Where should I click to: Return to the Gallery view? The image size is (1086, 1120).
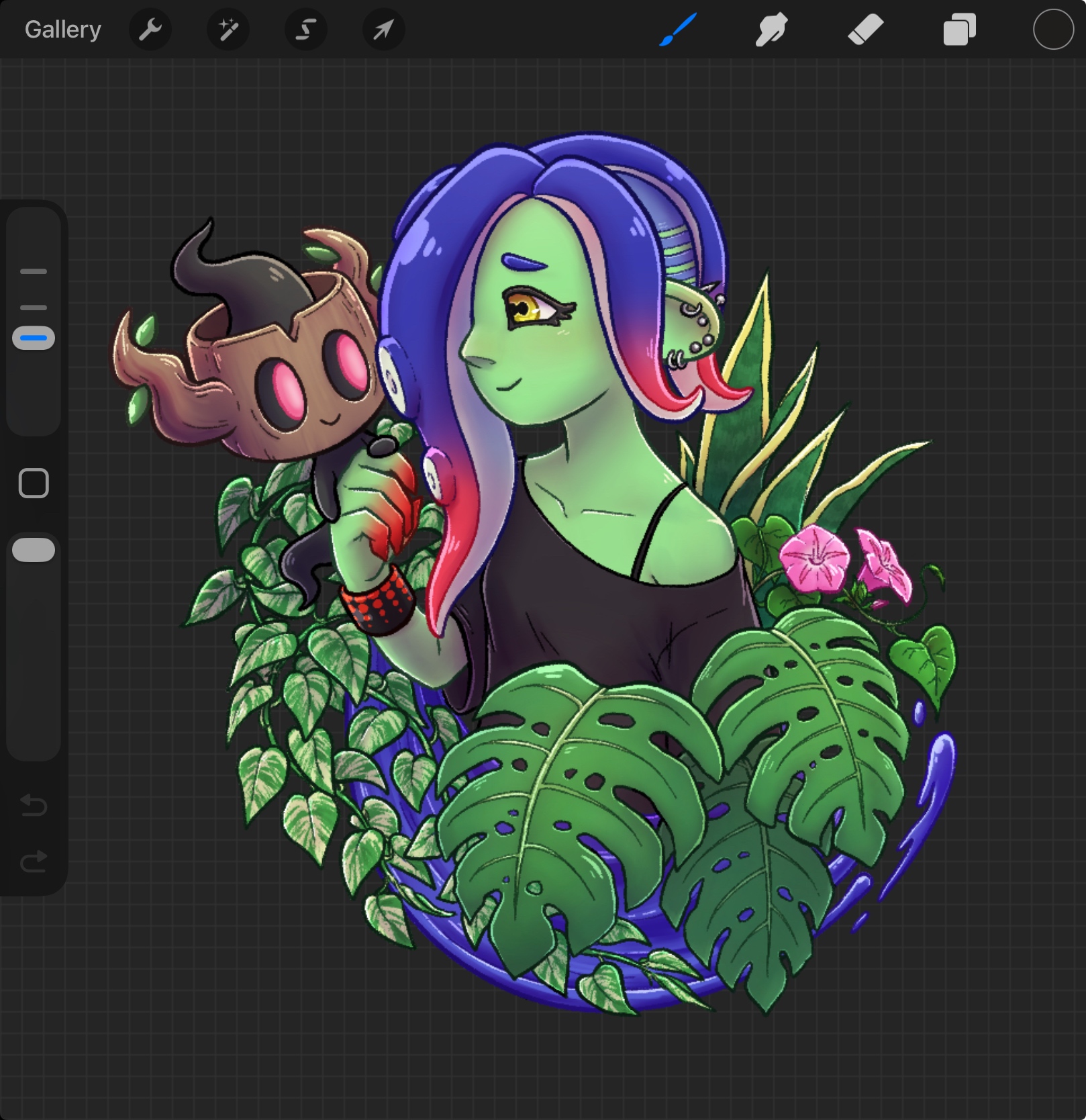(62, 30)
